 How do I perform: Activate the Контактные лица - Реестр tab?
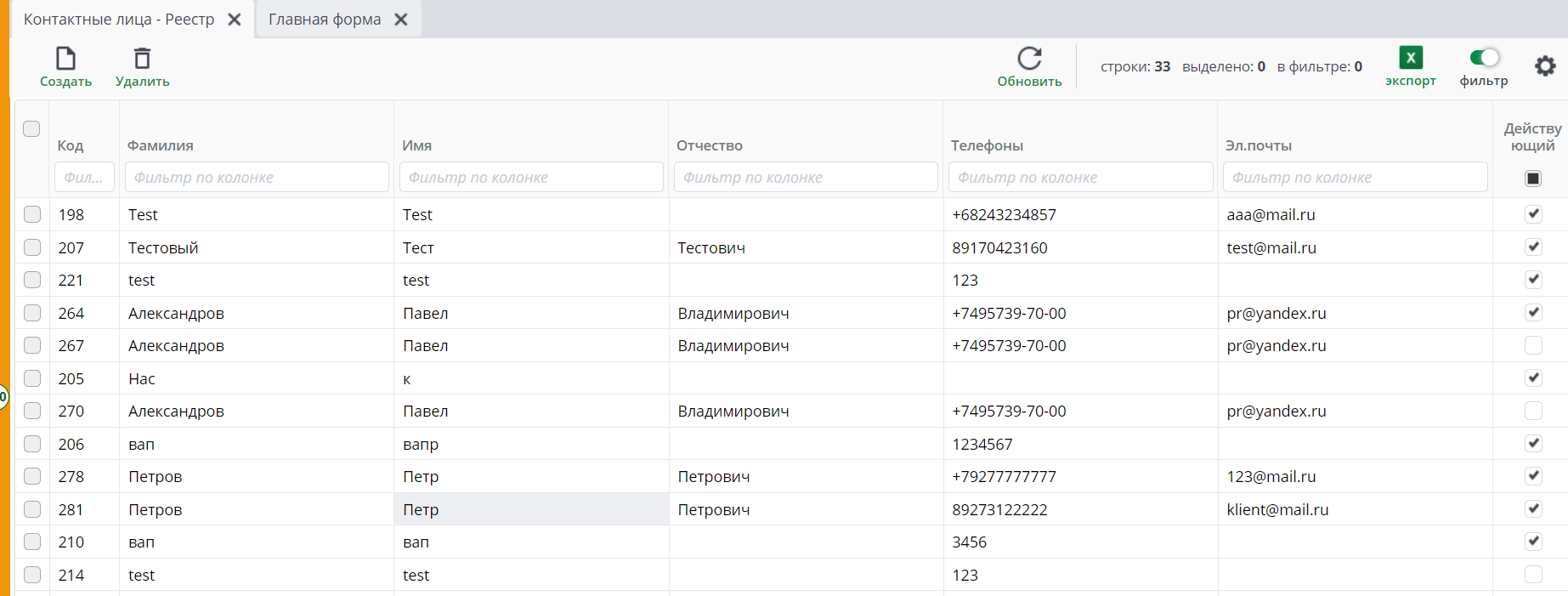(x=119, y=20)
